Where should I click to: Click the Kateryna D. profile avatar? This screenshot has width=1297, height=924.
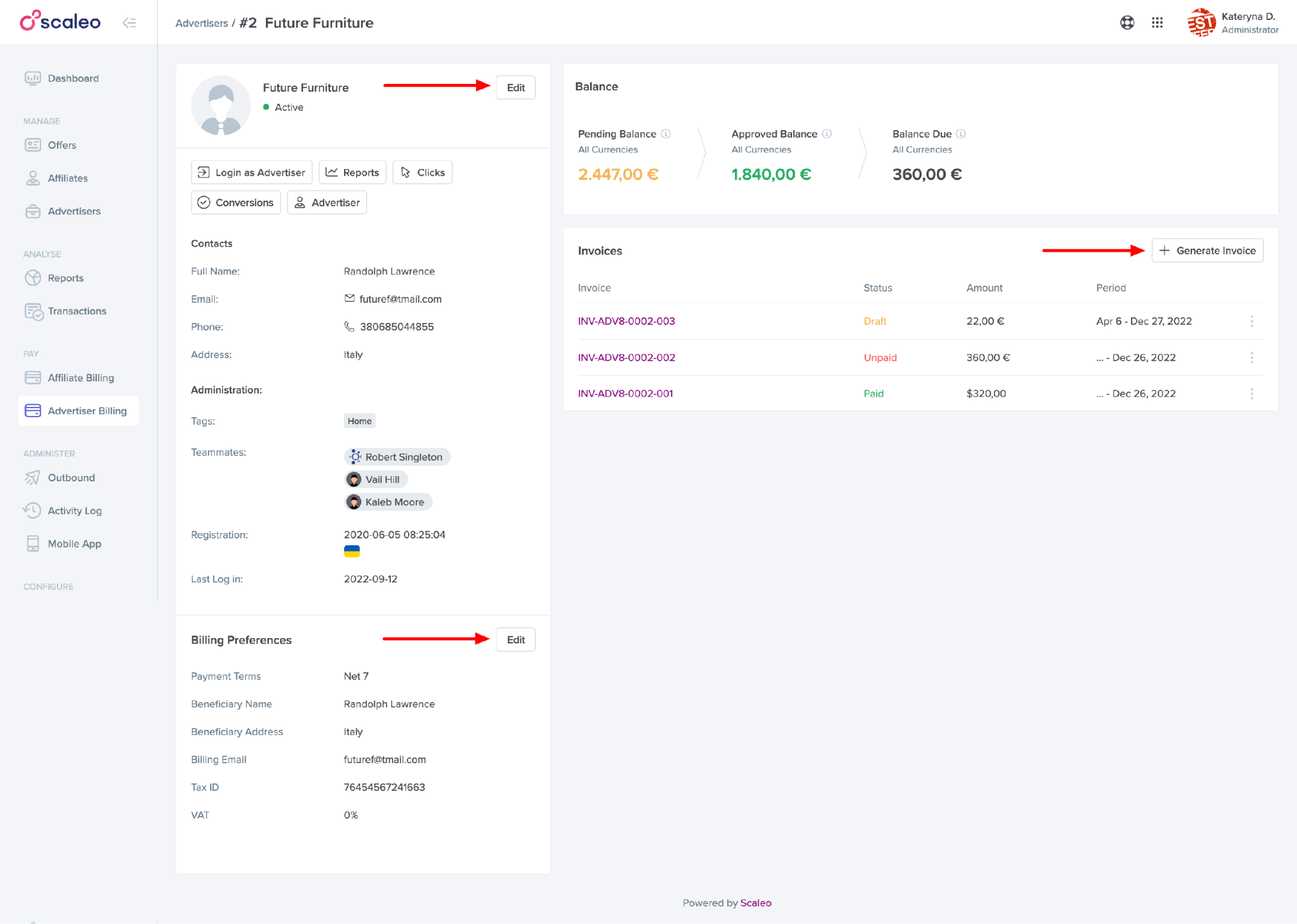[x=1201, y=23]
